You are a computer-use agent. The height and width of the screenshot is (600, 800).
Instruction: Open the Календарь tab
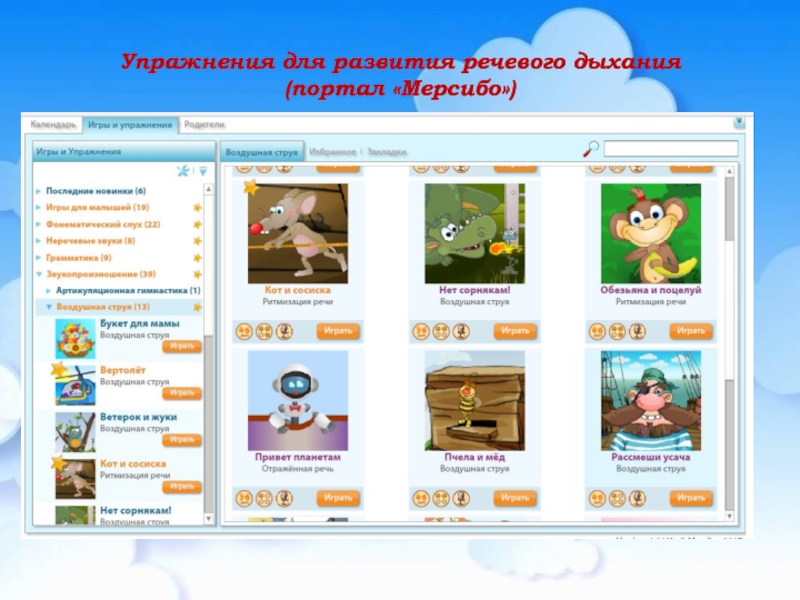point(53,124)
